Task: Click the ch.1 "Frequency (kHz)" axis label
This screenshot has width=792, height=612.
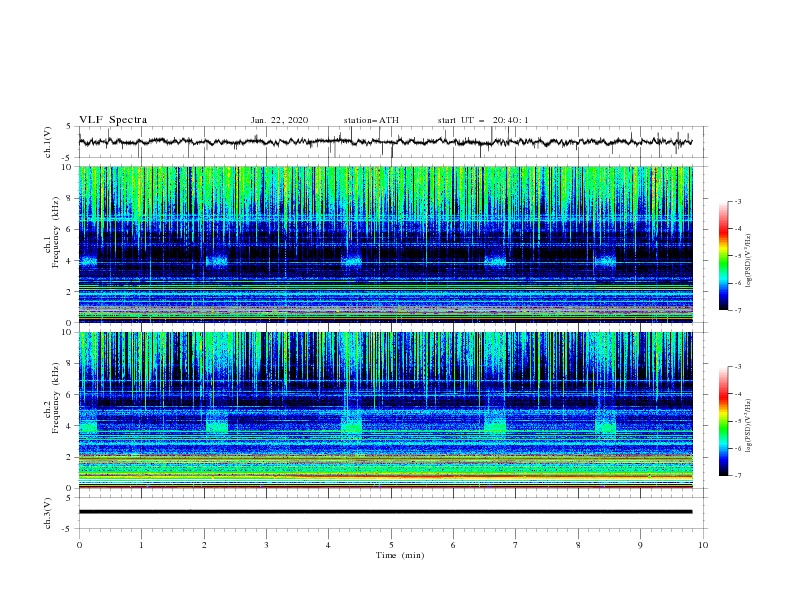Action: tap(56, 233)
